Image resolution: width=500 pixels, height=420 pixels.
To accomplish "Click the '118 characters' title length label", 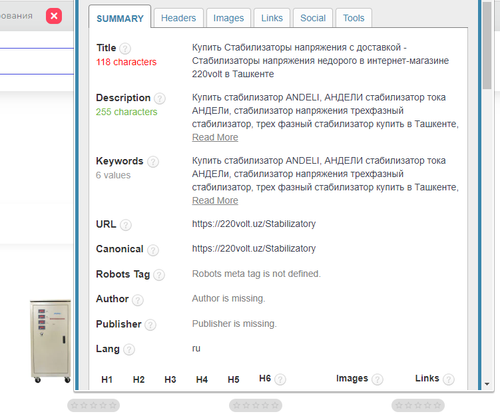I will click(x=126, y=62).
